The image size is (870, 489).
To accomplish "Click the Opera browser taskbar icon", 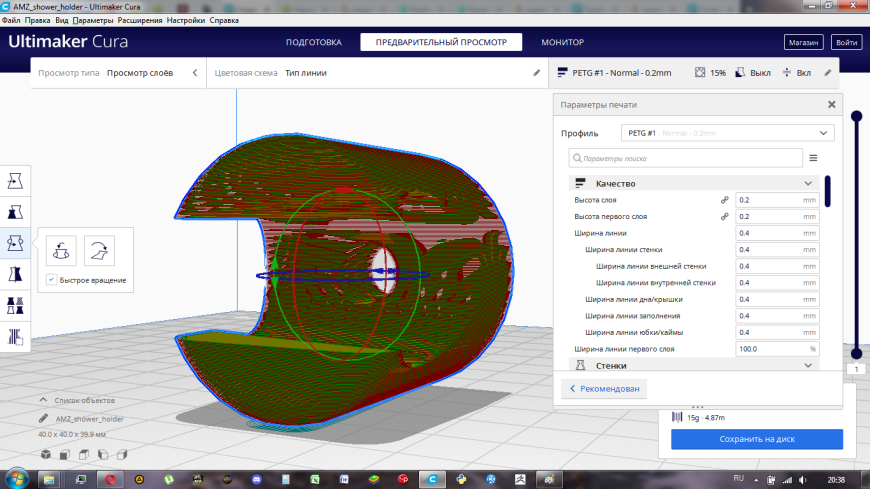I will tap(110, 479).
